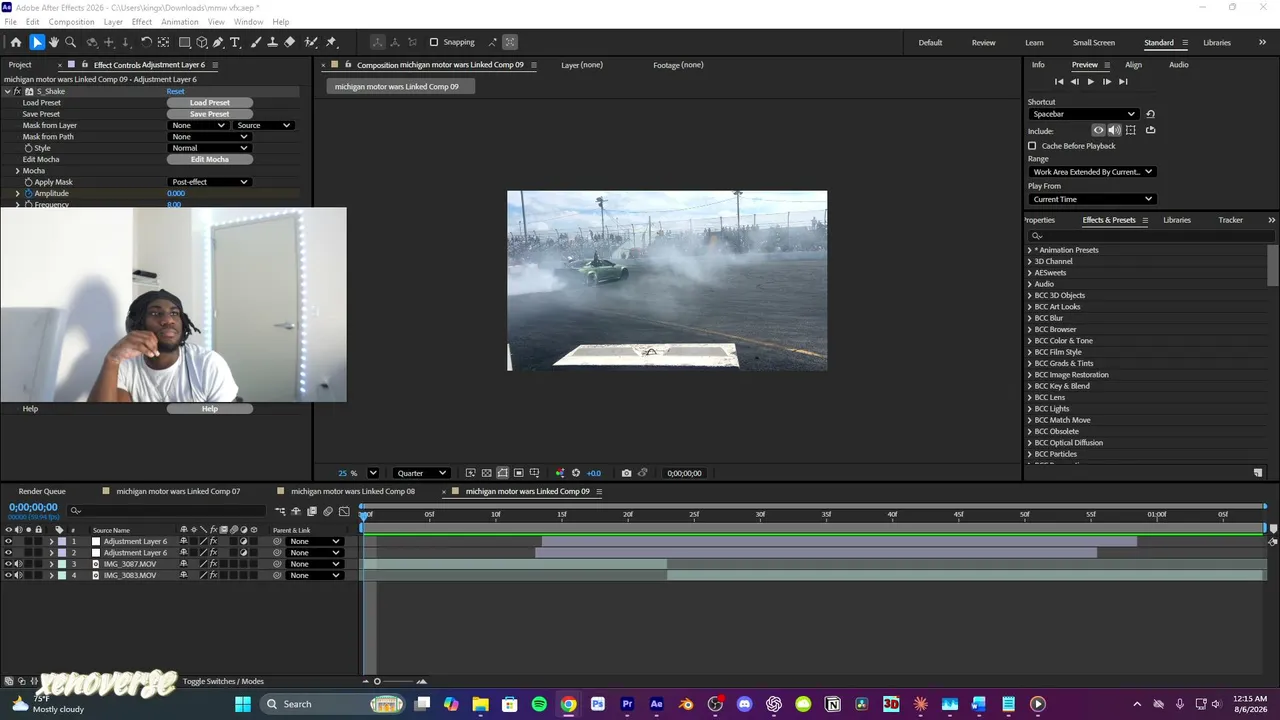Open Spotify from the taskbar

coord(539,704)
